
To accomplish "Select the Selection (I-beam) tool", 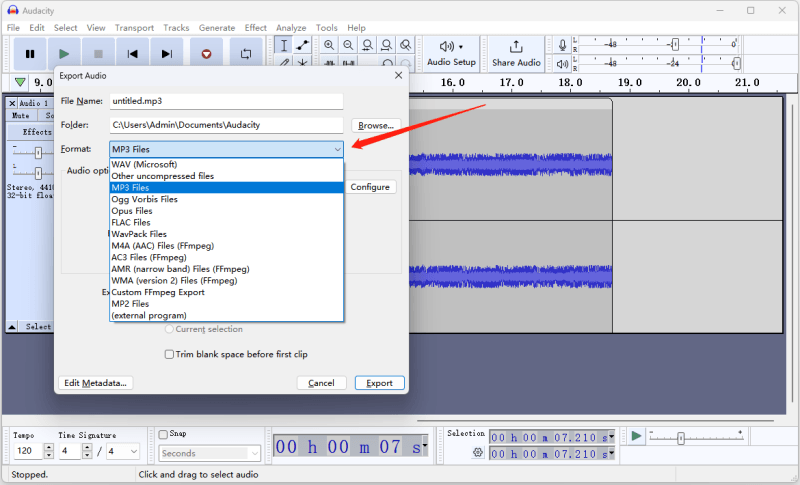I will click(x=284, y=45).
